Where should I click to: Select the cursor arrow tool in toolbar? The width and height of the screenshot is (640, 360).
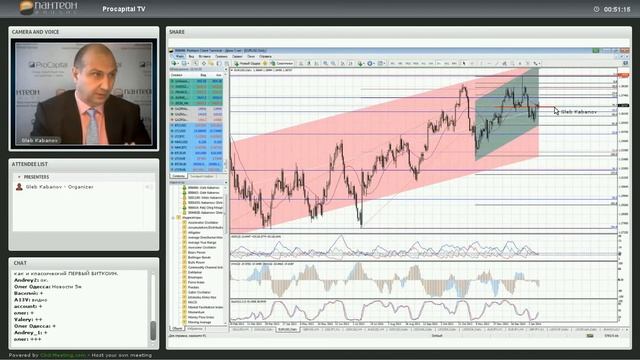click(464, 63)
